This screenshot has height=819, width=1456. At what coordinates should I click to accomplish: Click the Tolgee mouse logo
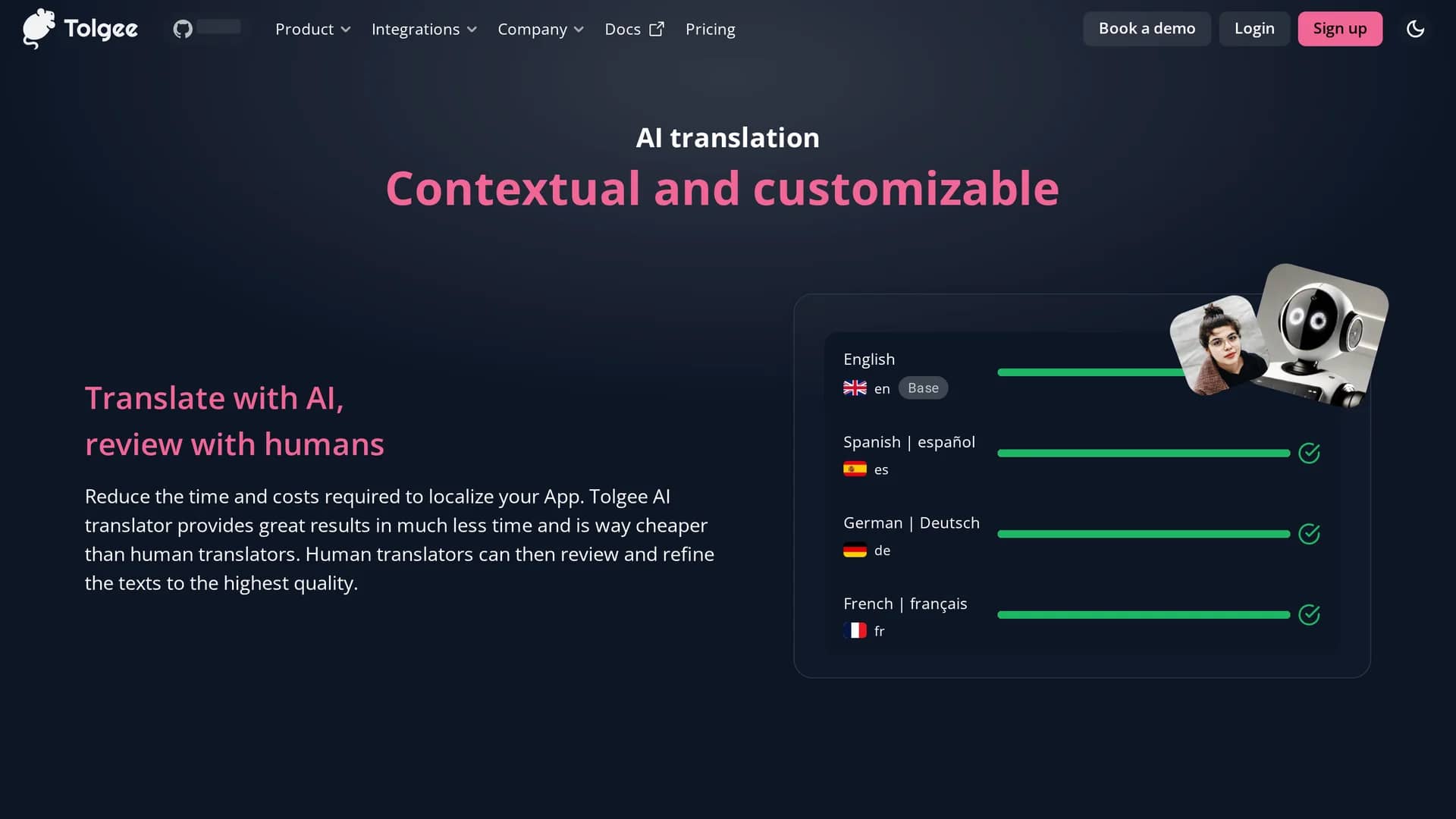pos(39,29)
